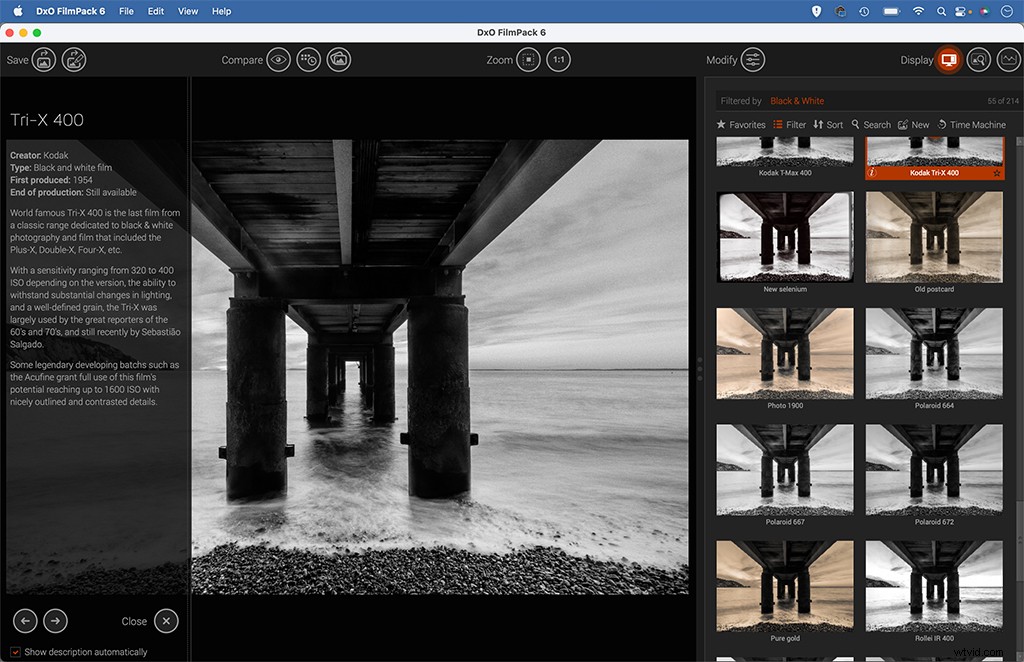Change the Black & White filter selection
This screenshot has width=1024, height=662.
point(797,100)
